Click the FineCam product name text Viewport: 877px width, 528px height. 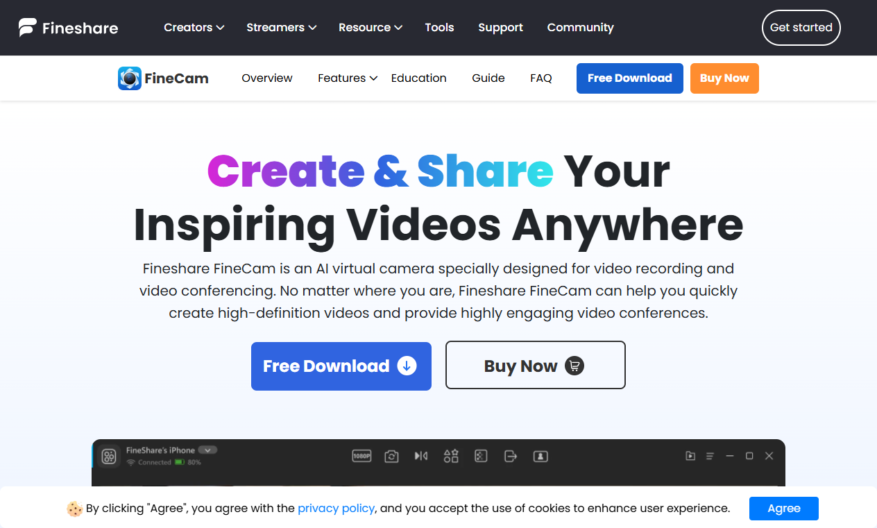176,78
